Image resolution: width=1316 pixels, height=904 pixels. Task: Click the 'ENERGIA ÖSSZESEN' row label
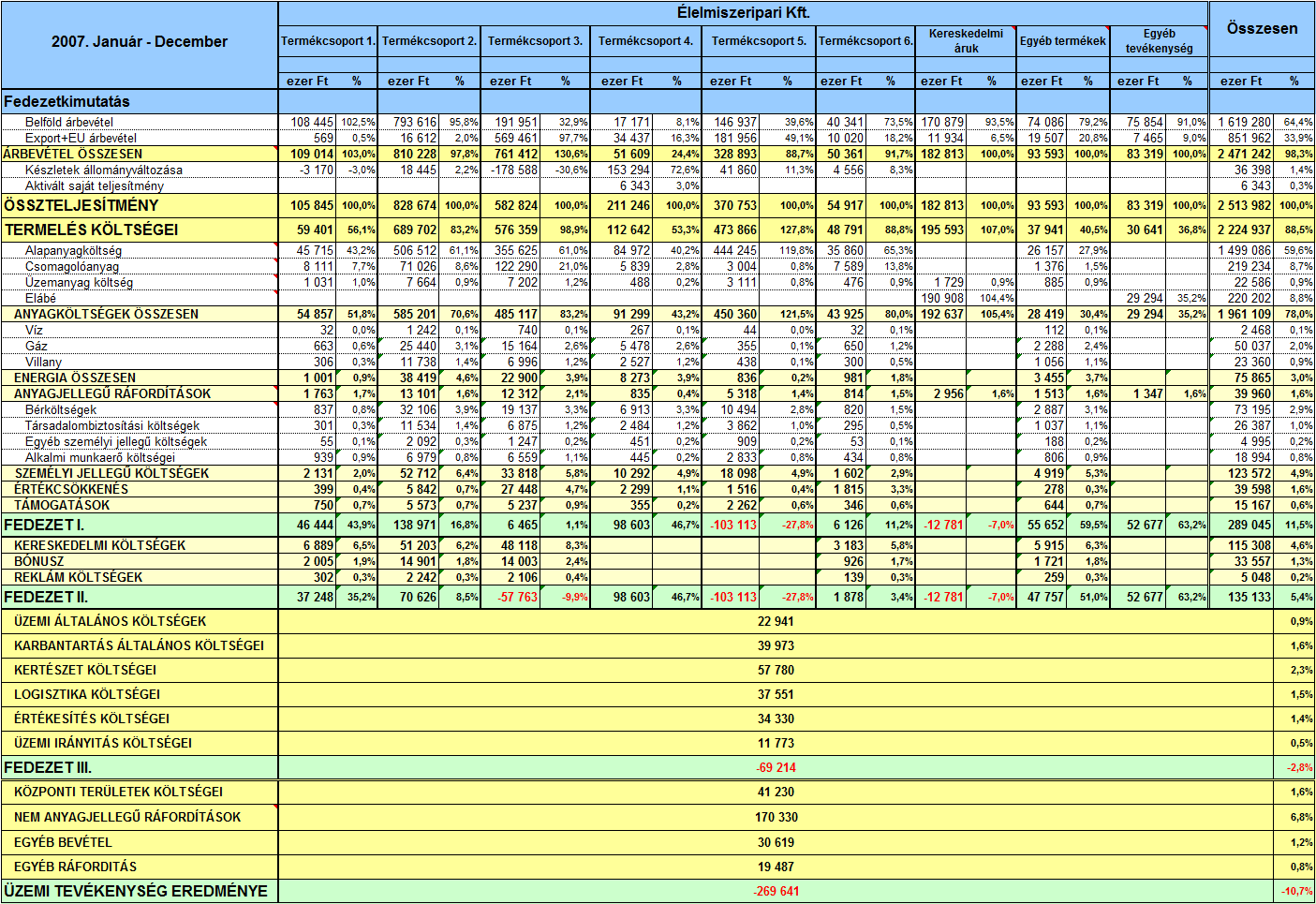(75, 378)
